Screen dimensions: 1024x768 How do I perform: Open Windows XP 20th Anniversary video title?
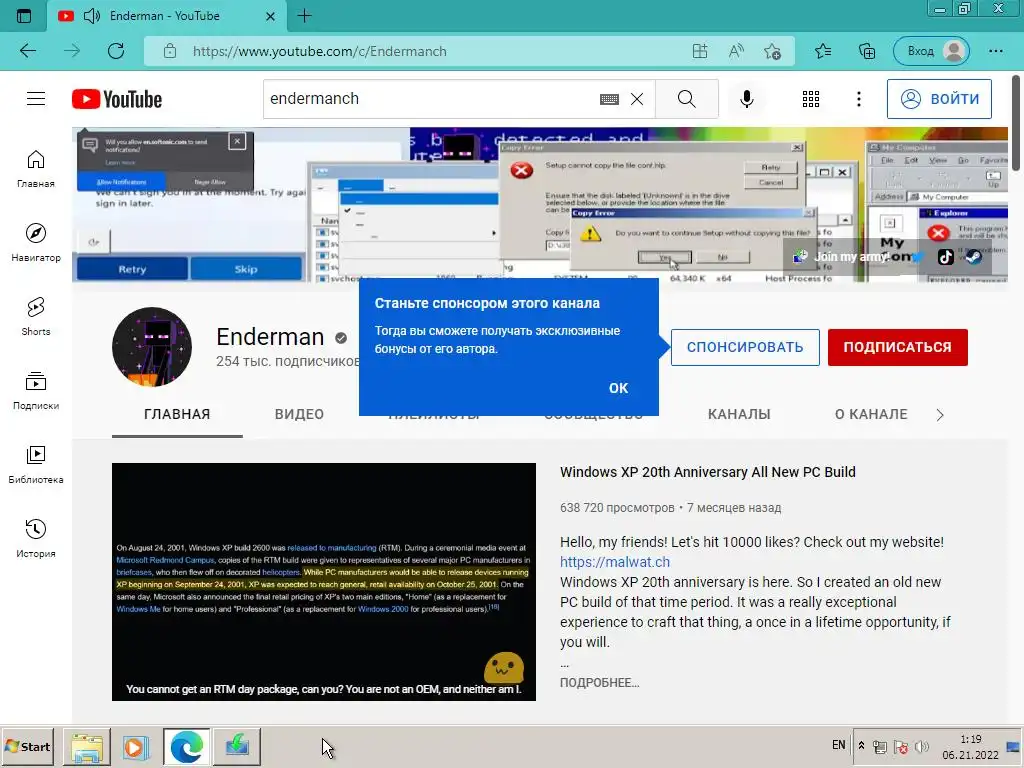click(x=707, y=472)
